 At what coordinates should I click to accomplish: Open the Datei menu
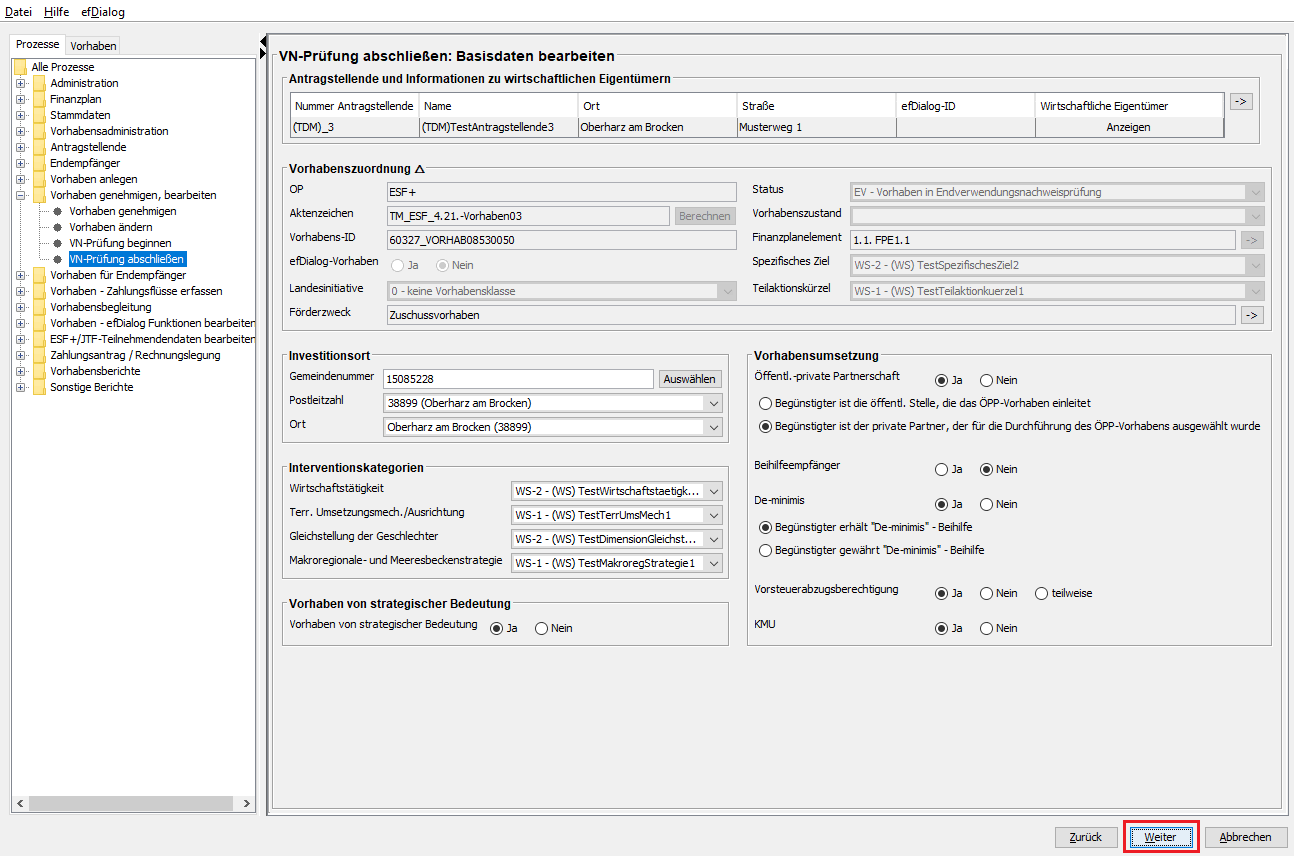(x=18, y=12)
